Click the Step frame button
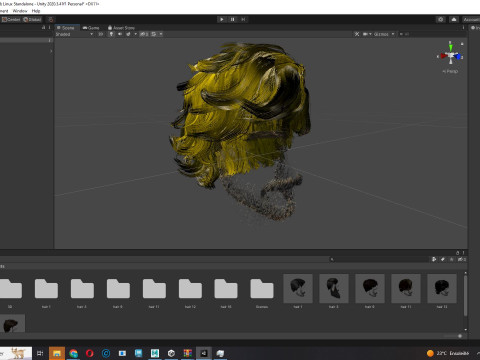The width and height of the screenshot is (480, 360). click(243, 19)
